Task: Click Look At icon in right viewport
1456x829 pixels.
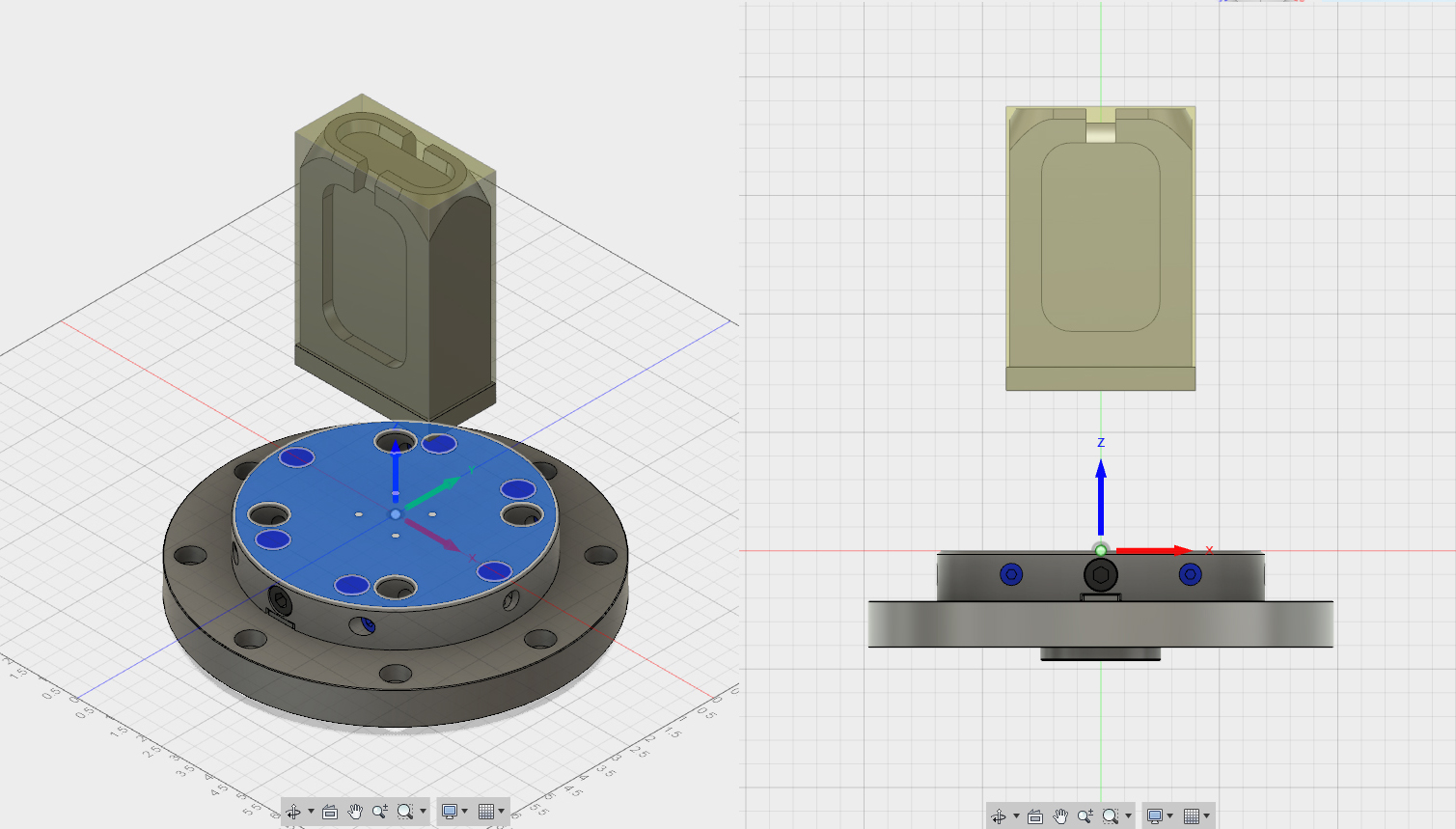Action: [1035, 816]
